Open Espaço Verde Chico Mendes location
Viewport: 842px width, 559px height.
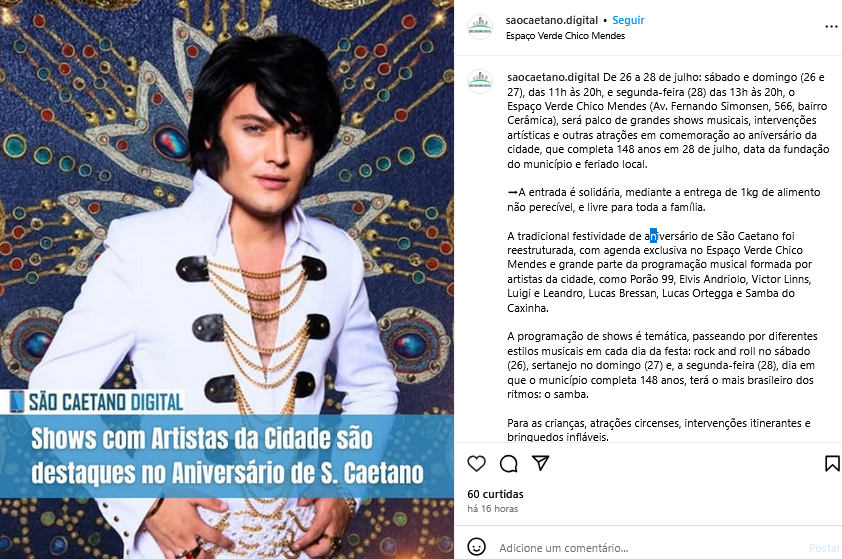click(x=565, y=36)
